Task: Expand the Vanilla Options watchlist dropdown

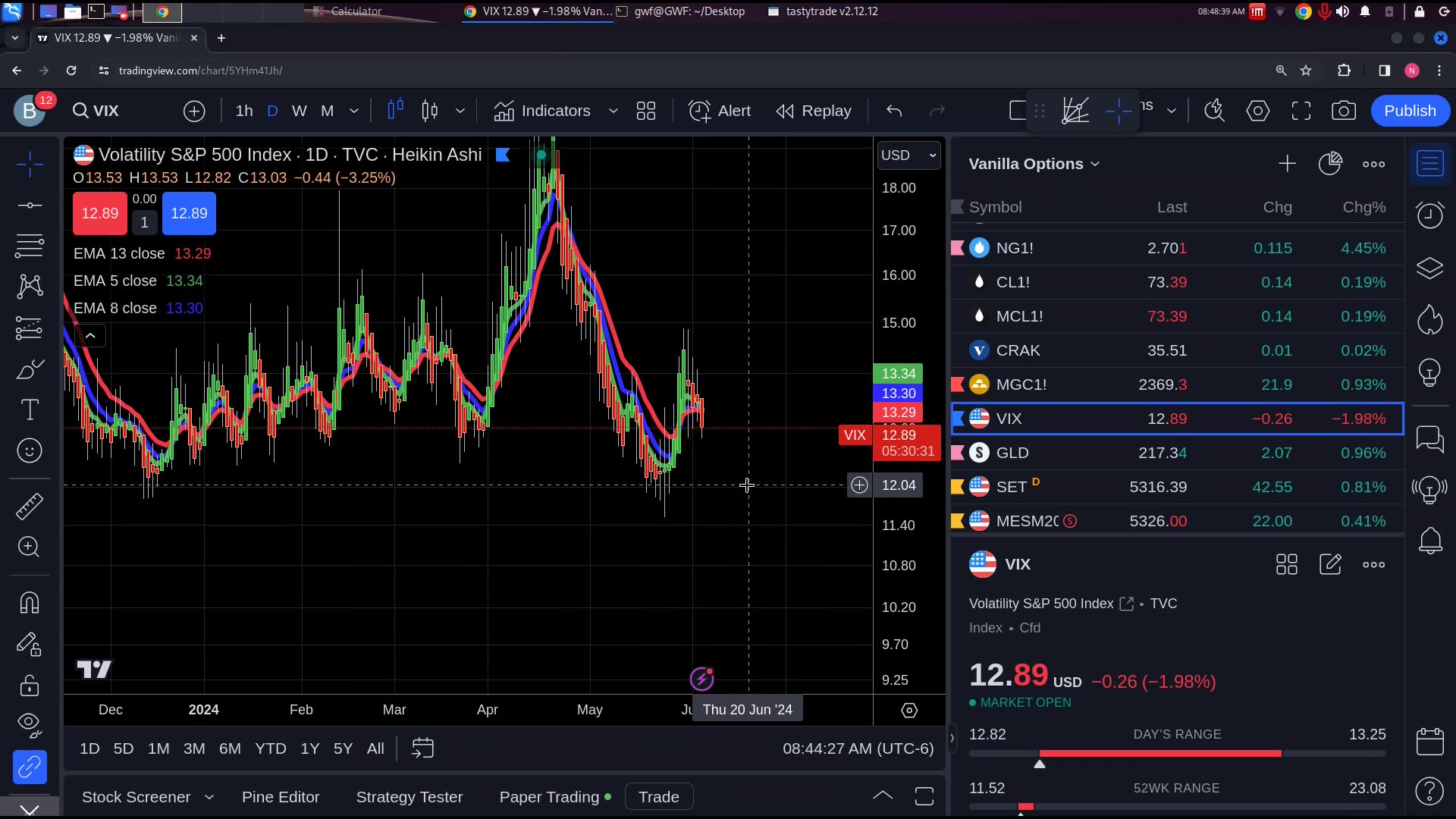Action: pos(1094,164)
